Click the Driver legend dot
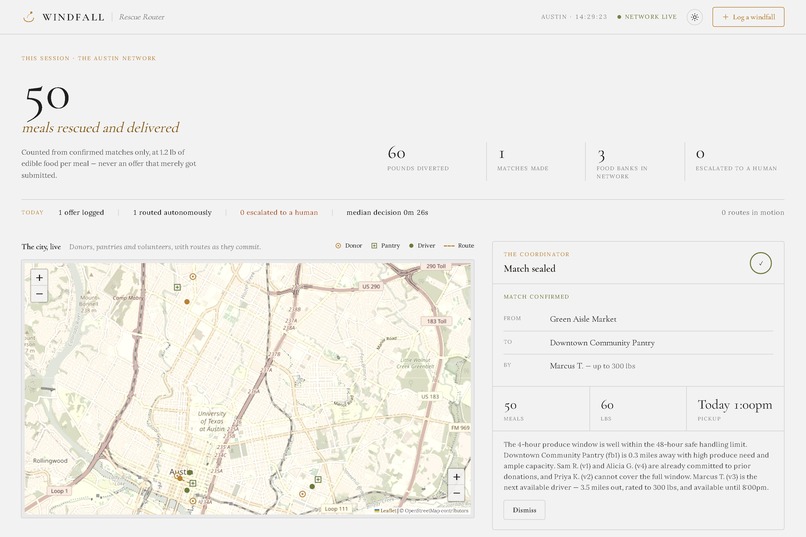The width and height of the screenshot is (806, 537). pyautogui.click(x=411, y=246)
